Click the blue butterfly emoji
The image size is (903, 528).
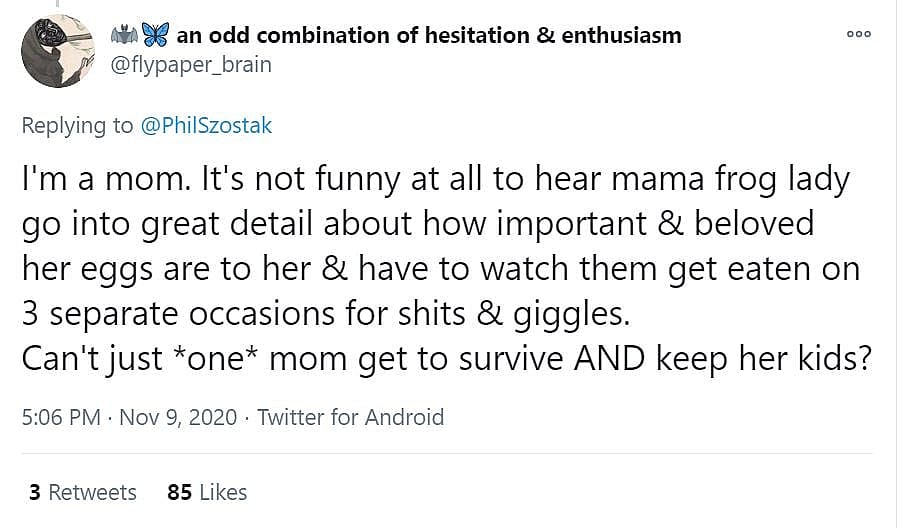pyautogui.click(x=154, y=36)
